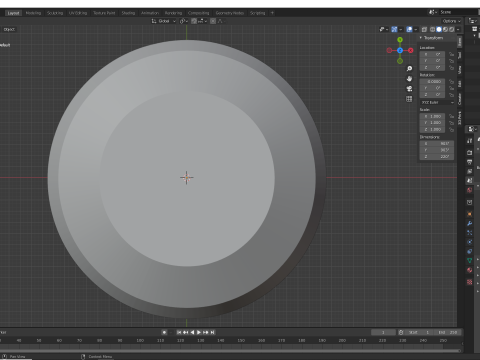Jump to timeline start frame
The height and width of the screenshot is (360, 480).
(179, 332)
